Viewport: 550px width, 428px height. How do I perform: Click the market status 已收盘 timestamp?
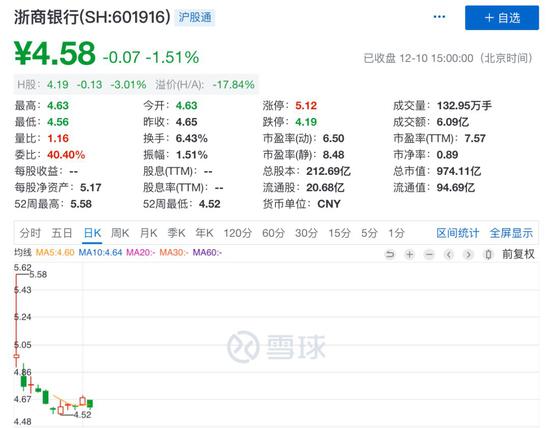(448, 58)
